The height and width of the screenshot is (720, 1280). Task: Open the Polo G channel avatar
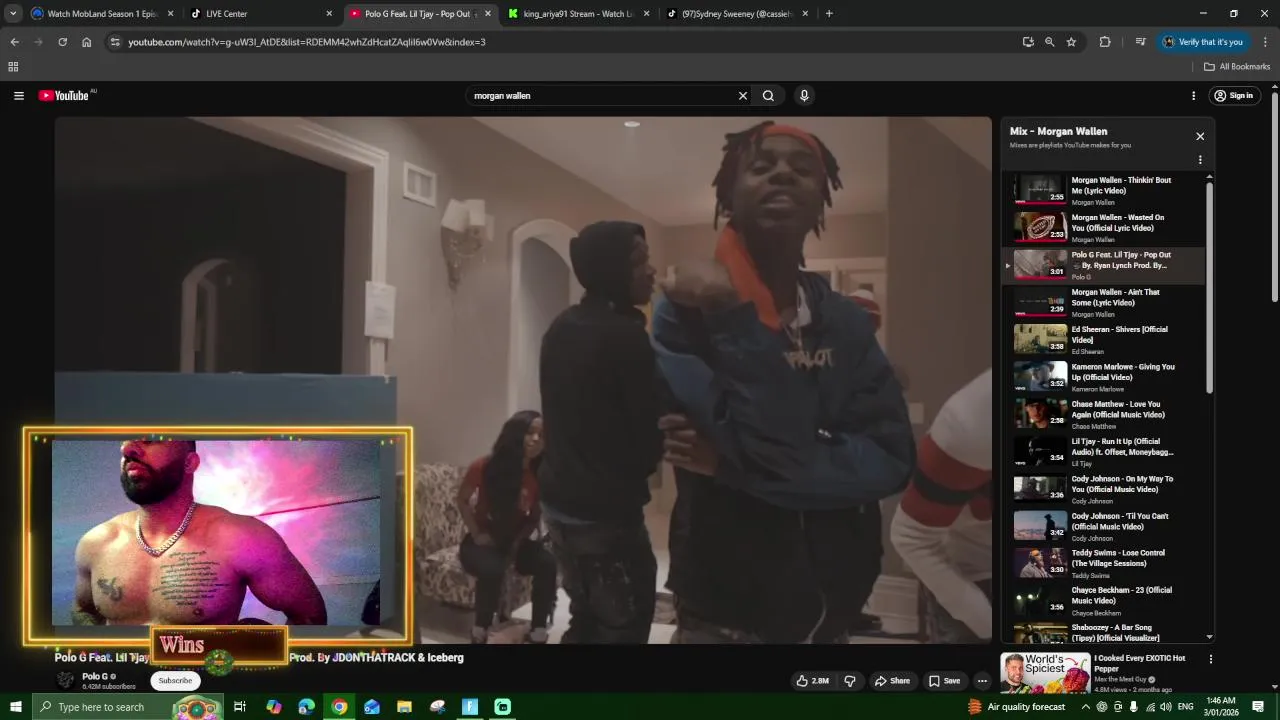click(66, 681)
